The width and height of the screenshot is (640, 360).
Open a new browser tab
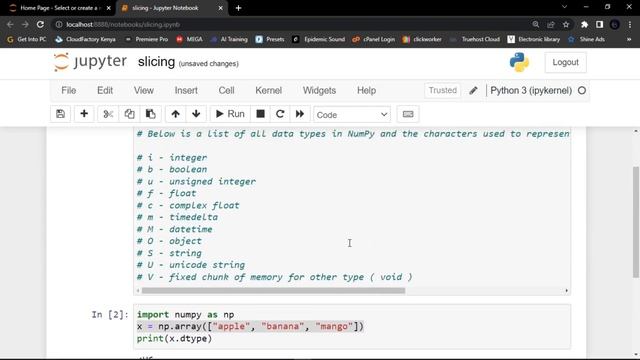point(238,8)
